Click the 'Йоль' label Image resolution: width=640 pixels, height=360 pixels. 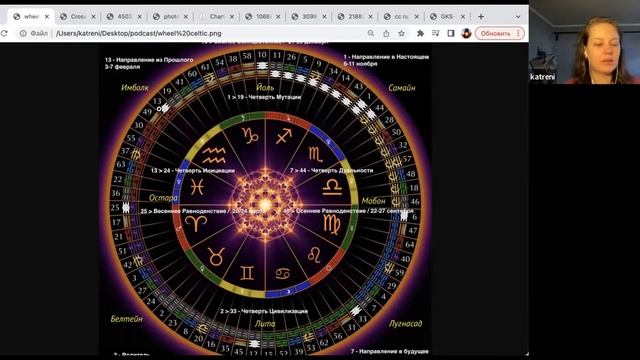pyautogui.click(x=265, y=87)
